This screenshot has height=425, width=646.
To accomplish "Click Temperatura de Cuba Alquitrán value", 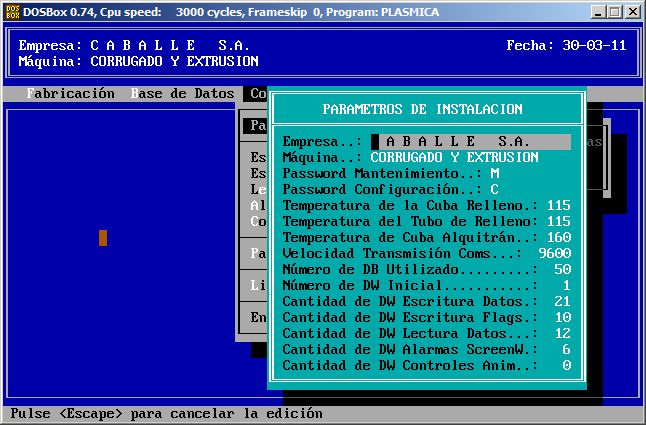I will pyautogui.click(x=558, y=238).
